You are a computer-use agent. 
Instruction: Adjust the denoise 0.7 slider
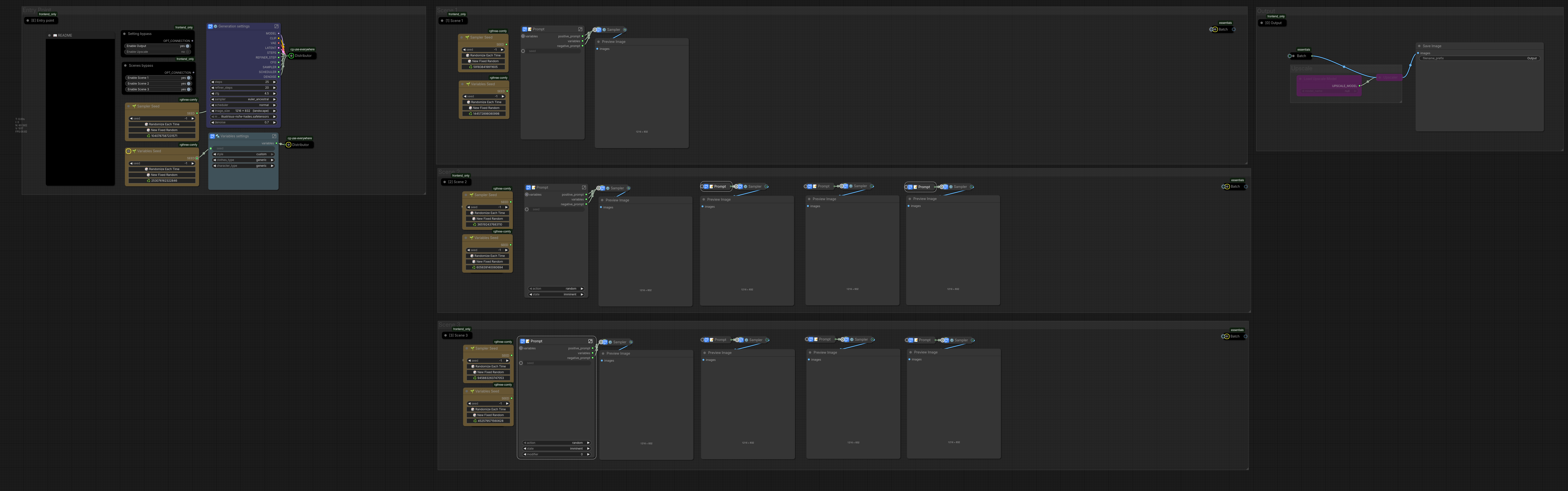244,122
